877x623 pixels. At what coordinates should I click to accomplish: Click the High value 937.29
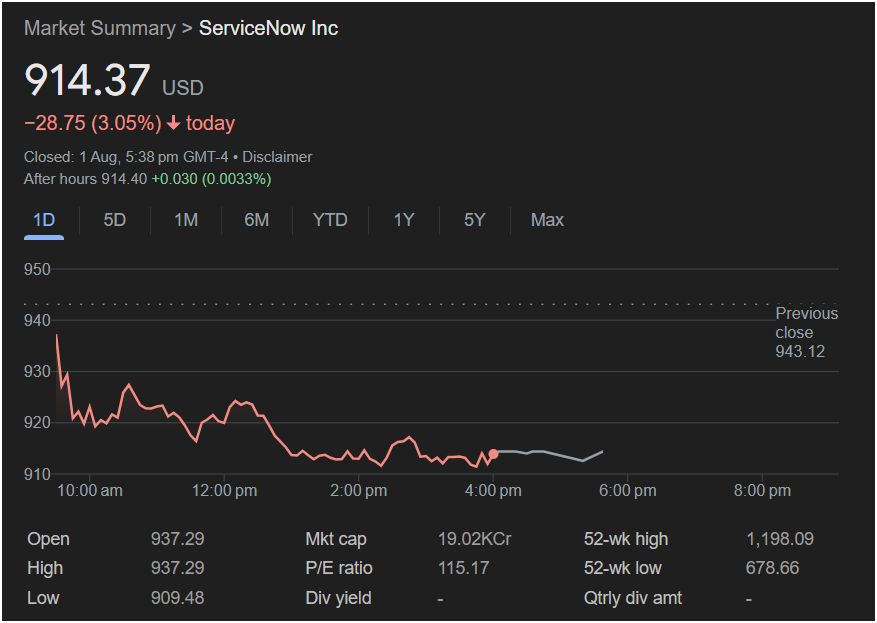pyautogui.click(x=177, y=568)
